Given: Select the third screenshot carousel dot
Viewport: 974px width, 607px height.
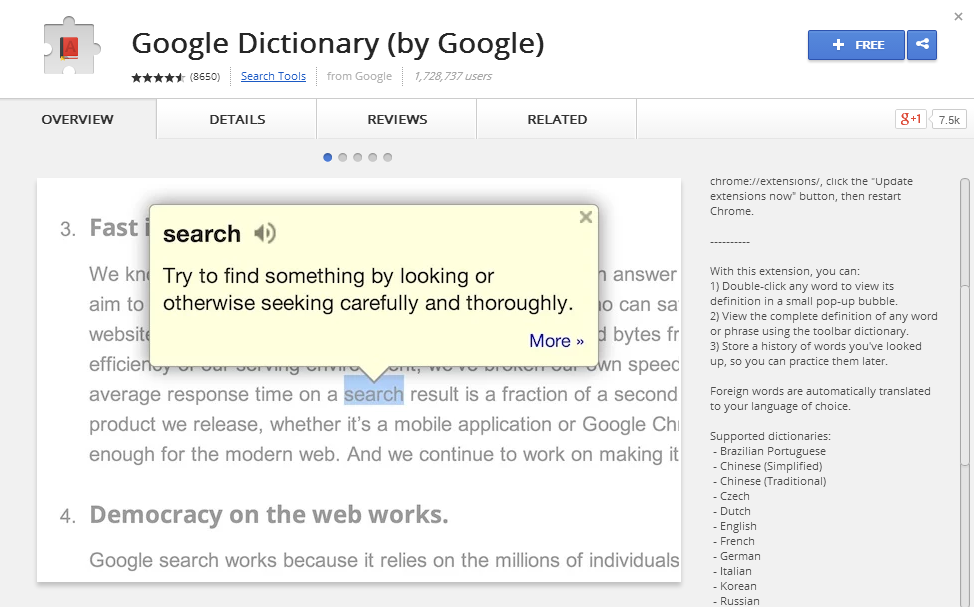Looking at the screenshot, I should (x=357, y=157).
